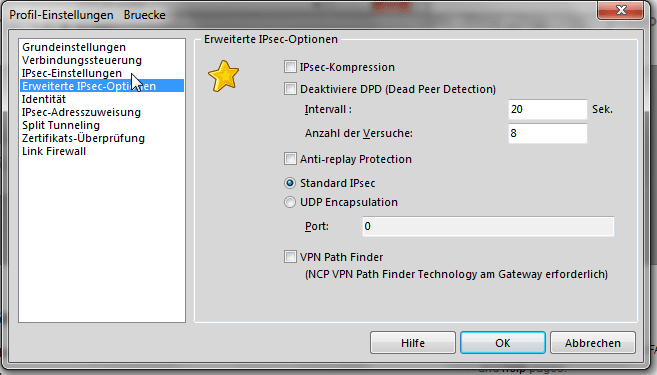This screenshot has width=657, height=375.
Task: Select Standard IPsec radio button
Action: click(x=290, y=184)
